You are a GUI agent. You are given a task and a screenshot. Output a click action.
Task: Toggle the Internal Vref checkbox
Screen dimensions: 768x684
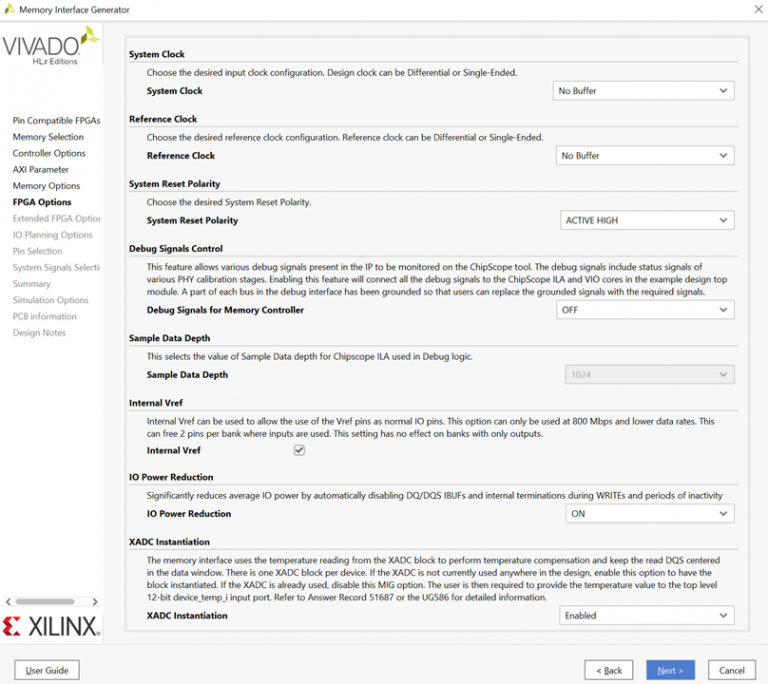(x=299, y=451)
